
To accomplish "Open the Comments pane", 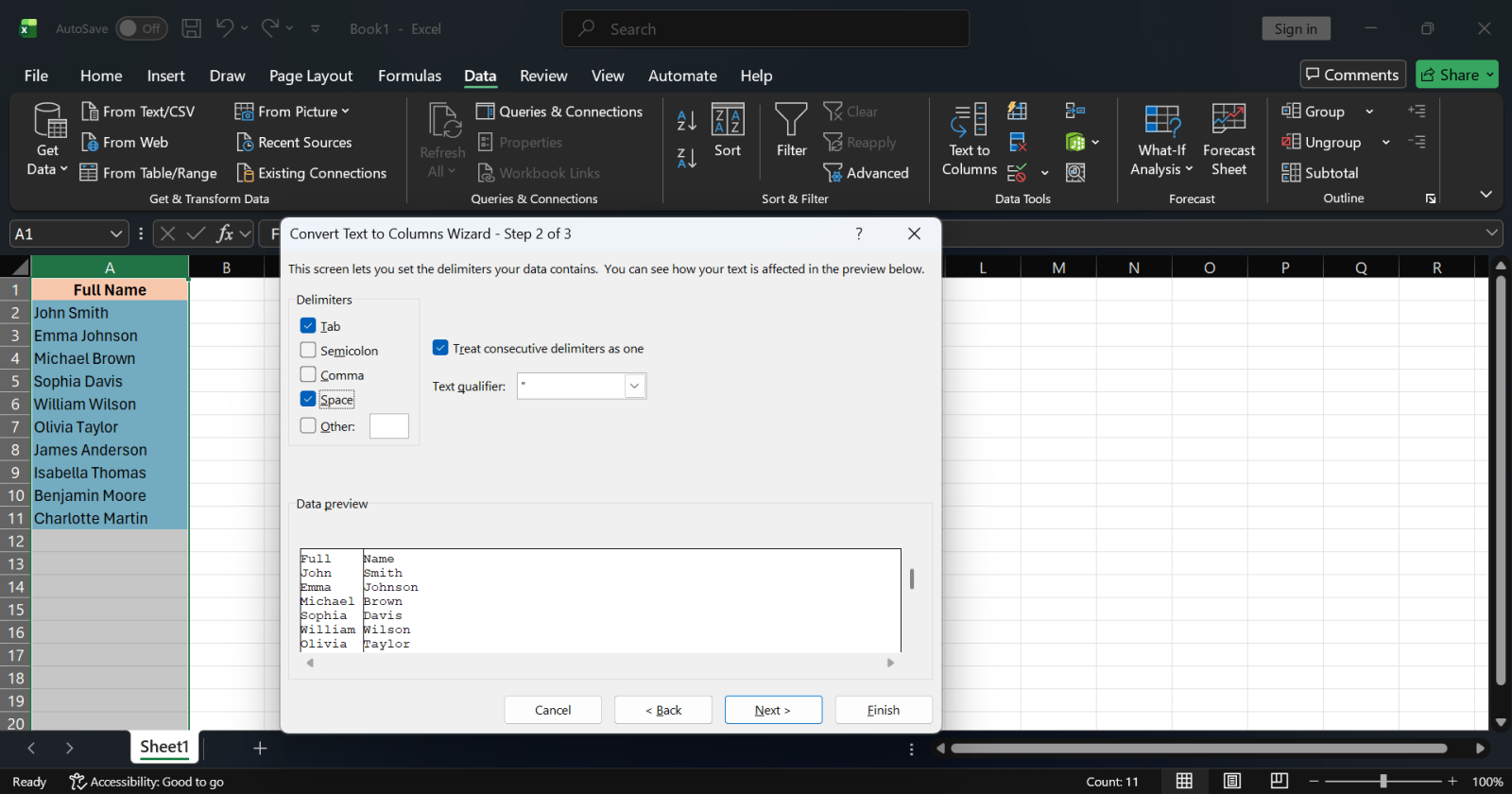I will [x=1352, y=75].
